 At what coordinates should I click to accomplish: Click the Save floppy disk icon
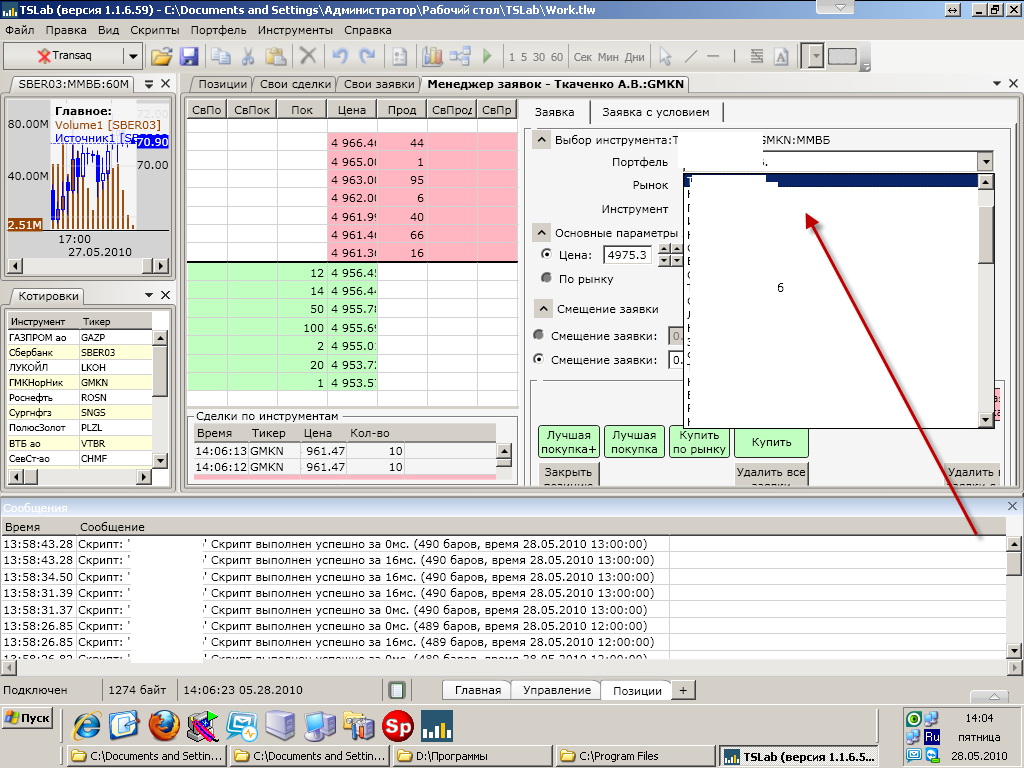pyautogui.click(x=188, y=56)
